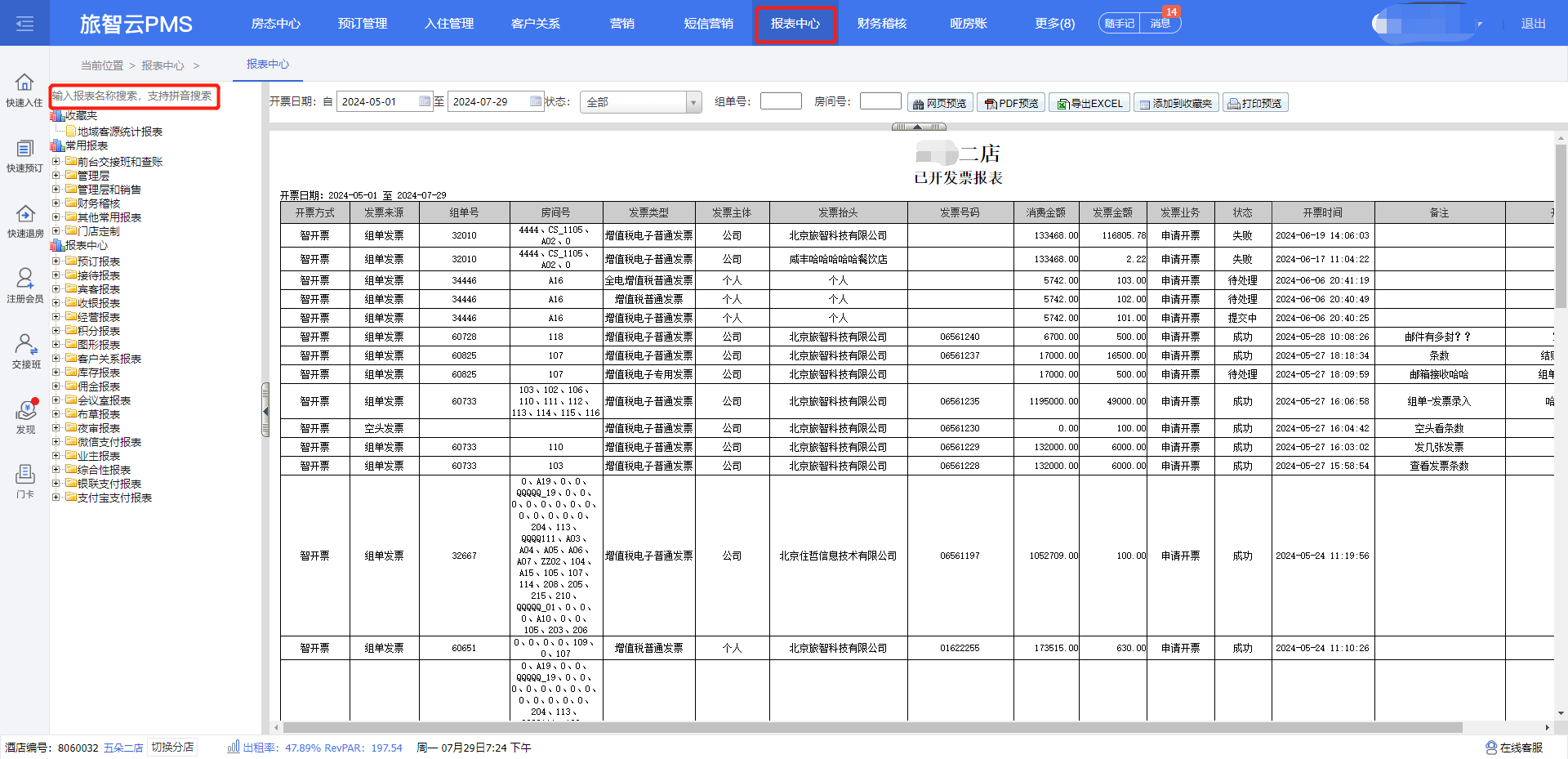This screenshot has height=759, width=1568.
Task: Click invoice number 06561240 cell
Action: (960, 337)
